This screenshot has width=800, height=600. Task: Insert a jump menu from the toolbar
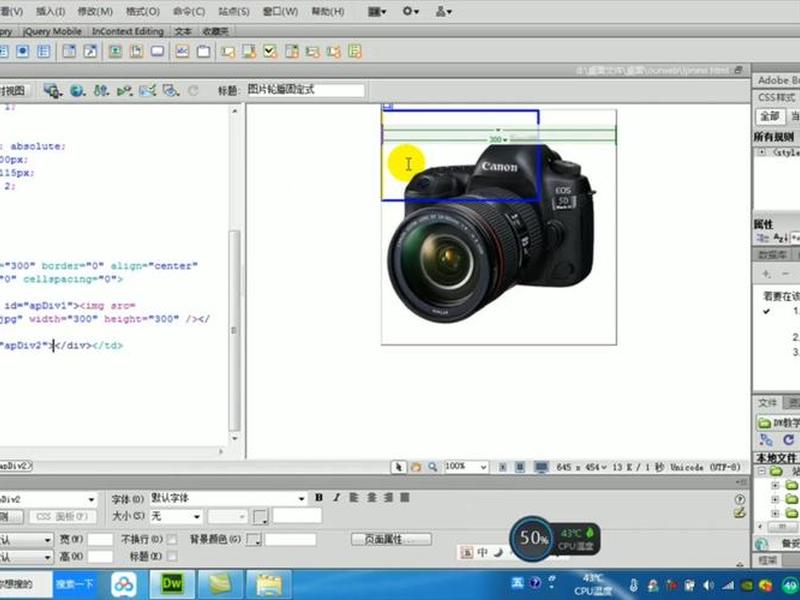(89, 51)
